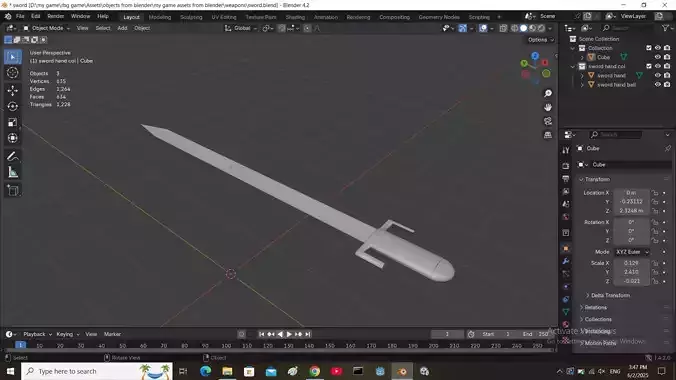Click the pan view hand icon

[548, 107]
